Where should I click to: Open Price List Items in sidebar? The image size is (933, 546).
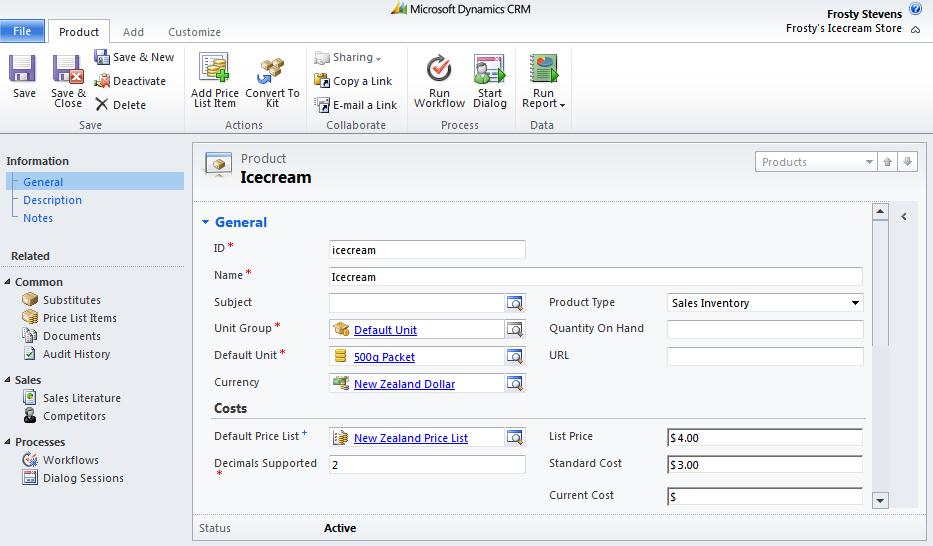pos(79,318)
